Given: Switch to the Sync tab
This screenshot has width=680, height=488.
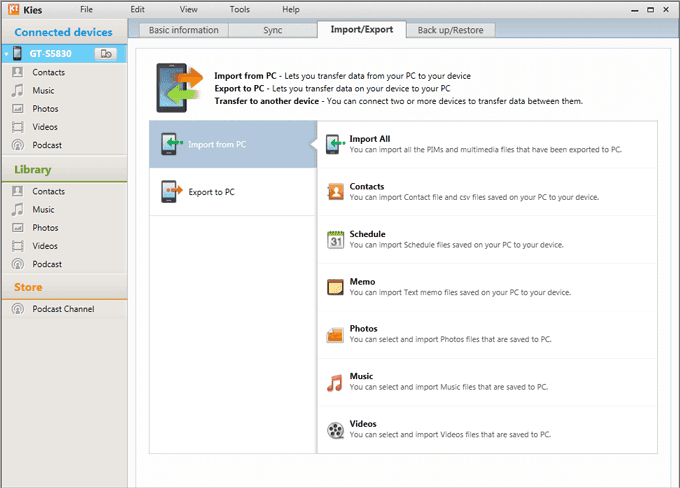Looking at the screenshot, I should 273,30.
